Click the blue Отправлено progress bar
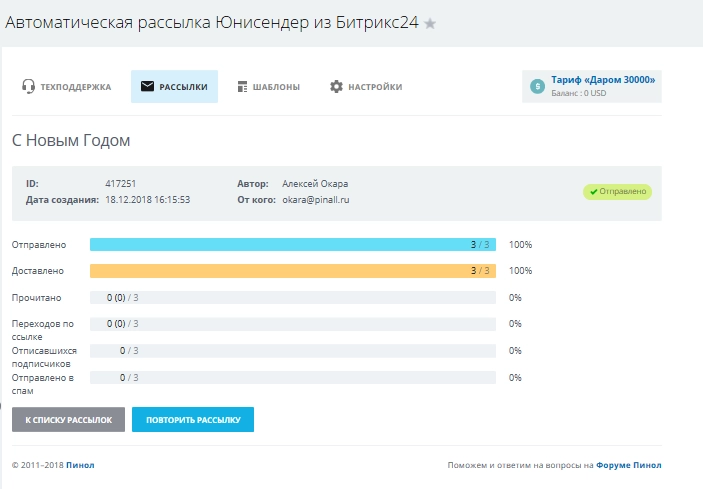 [280, 244]
